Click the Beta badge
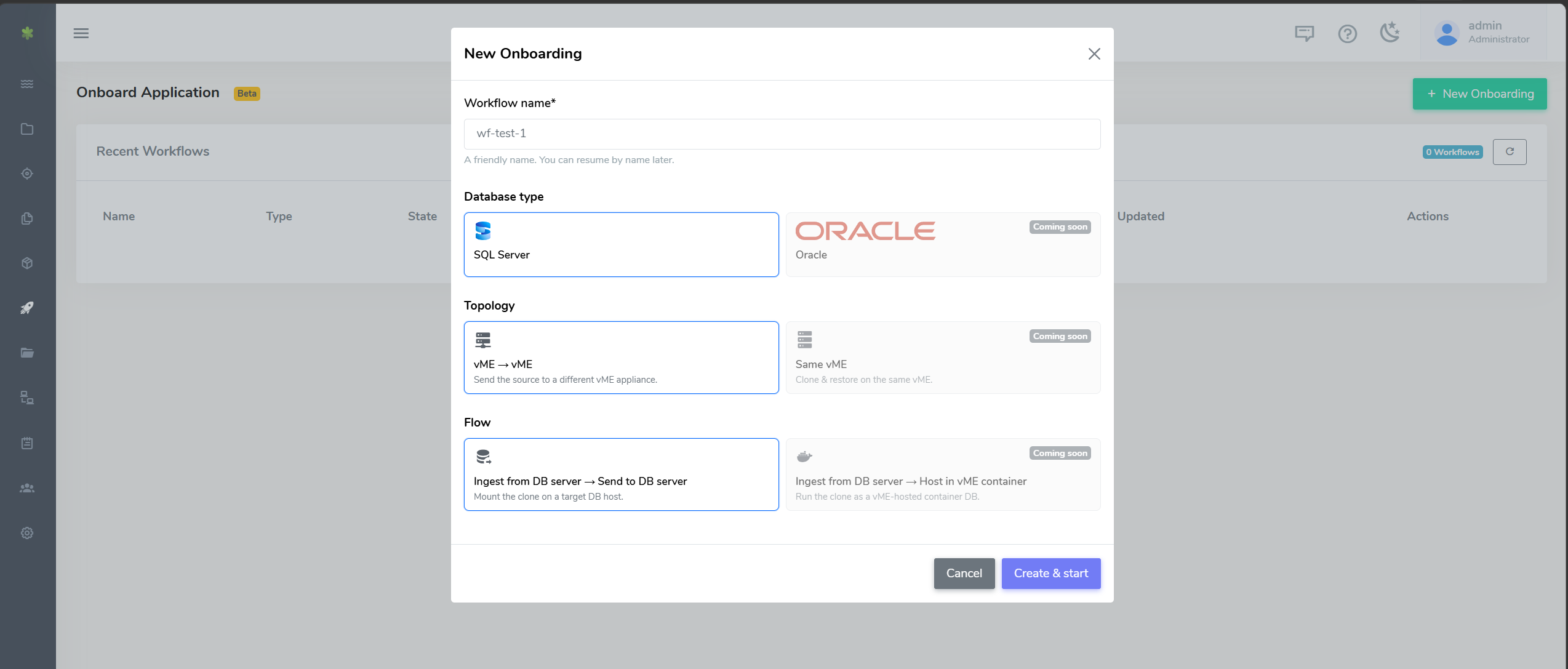 point(247,94)
